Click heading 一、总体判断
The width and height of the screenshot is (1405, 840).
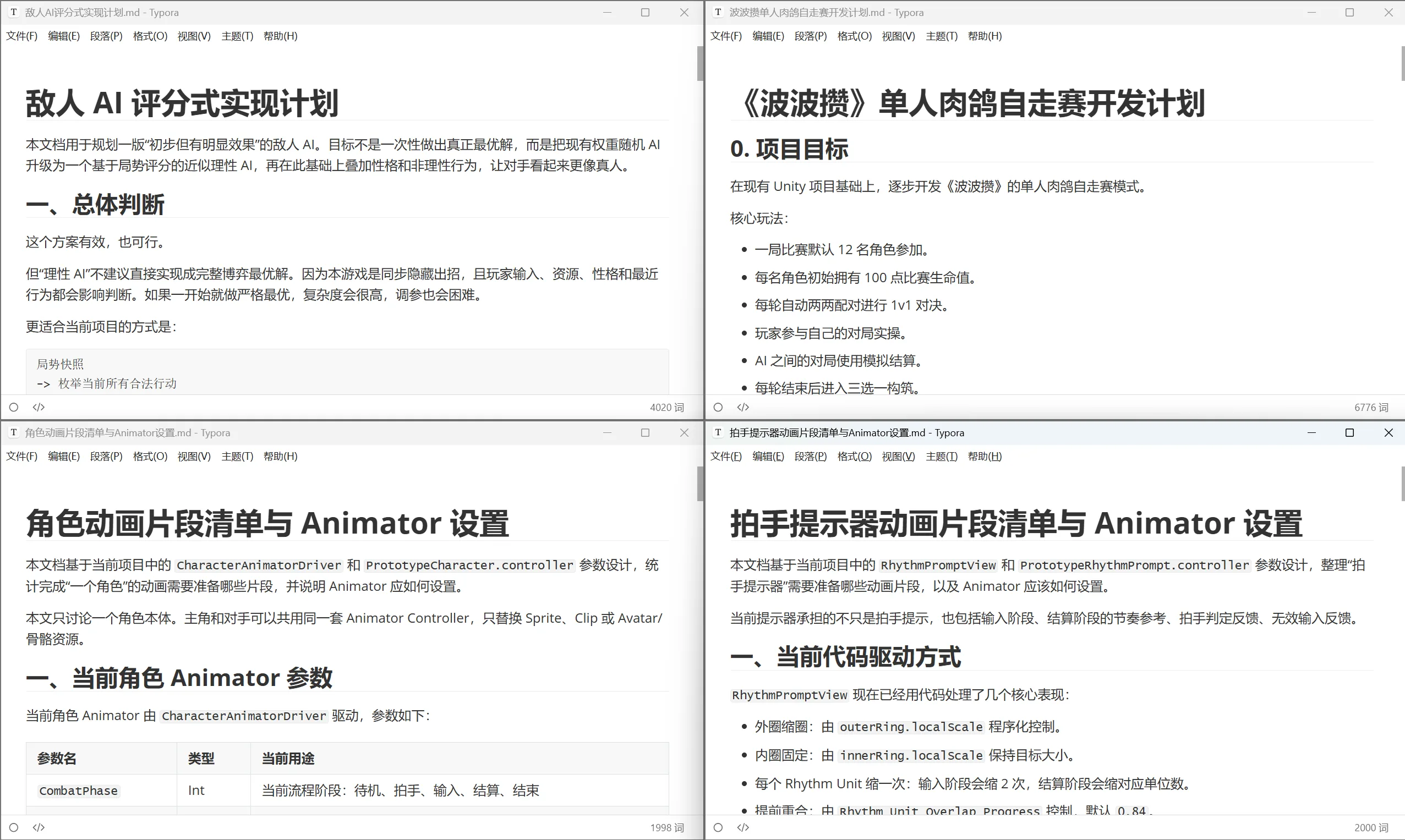pos(95,204)
